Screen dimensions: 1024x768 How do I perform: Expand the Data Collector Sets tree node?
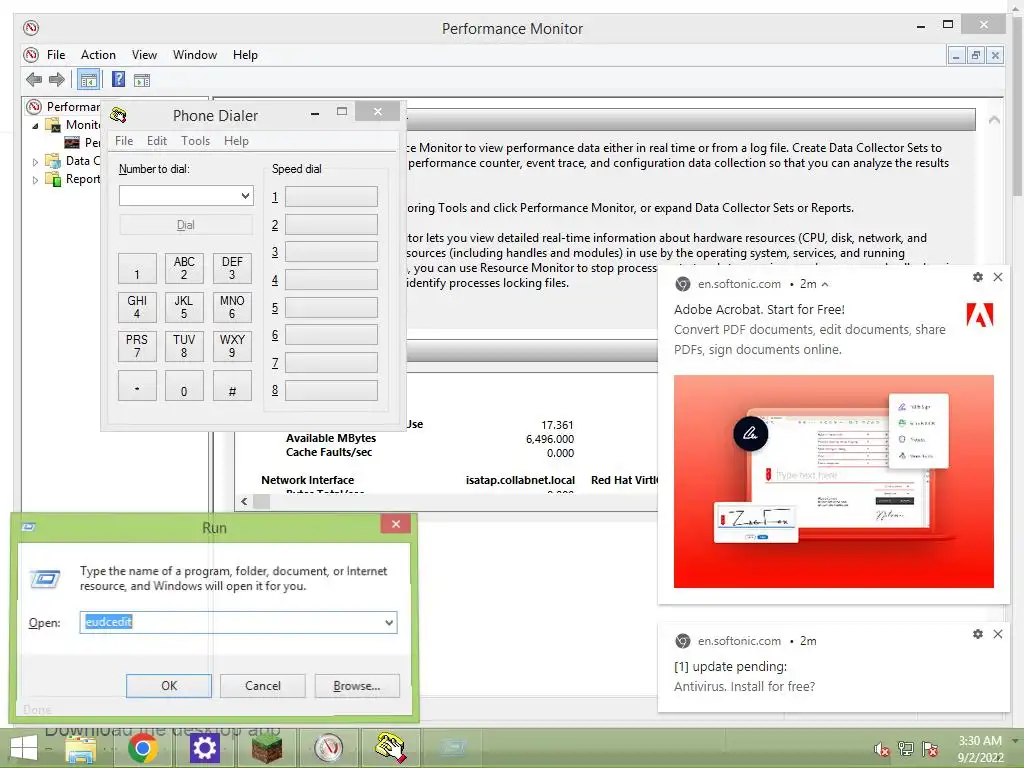35,161
